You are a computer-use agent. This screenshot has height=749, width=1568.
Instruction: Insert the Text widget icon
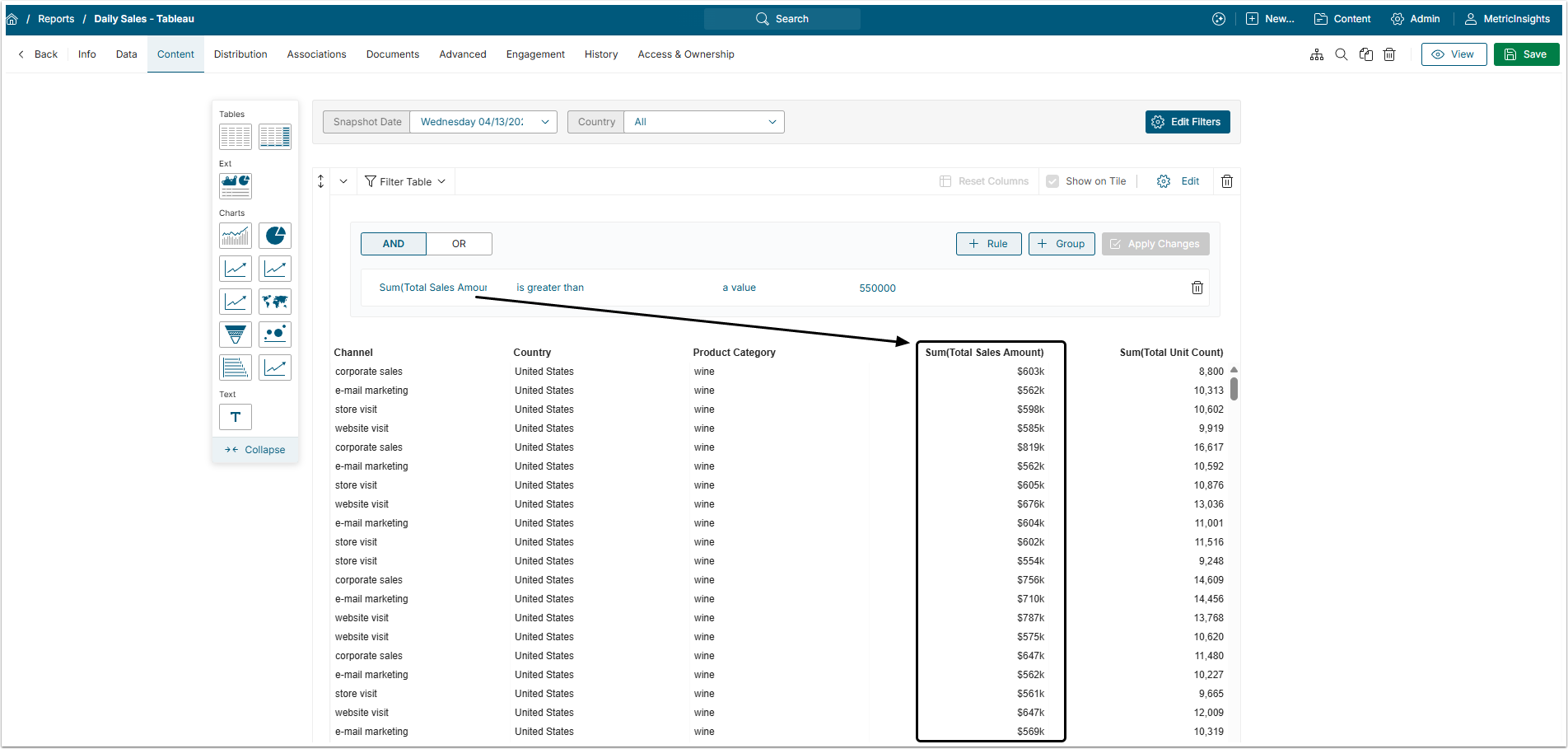[236, 417]
